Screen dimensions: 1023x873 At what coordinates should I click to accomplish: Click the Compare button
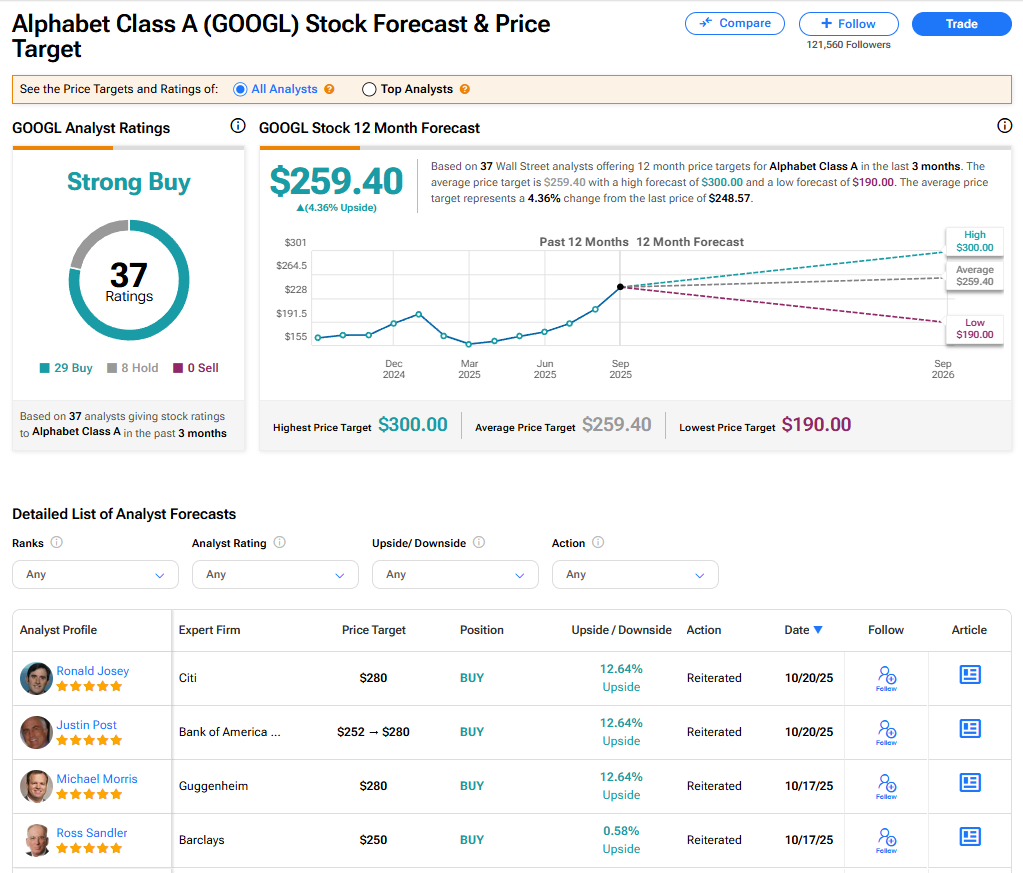pos(735,23)
